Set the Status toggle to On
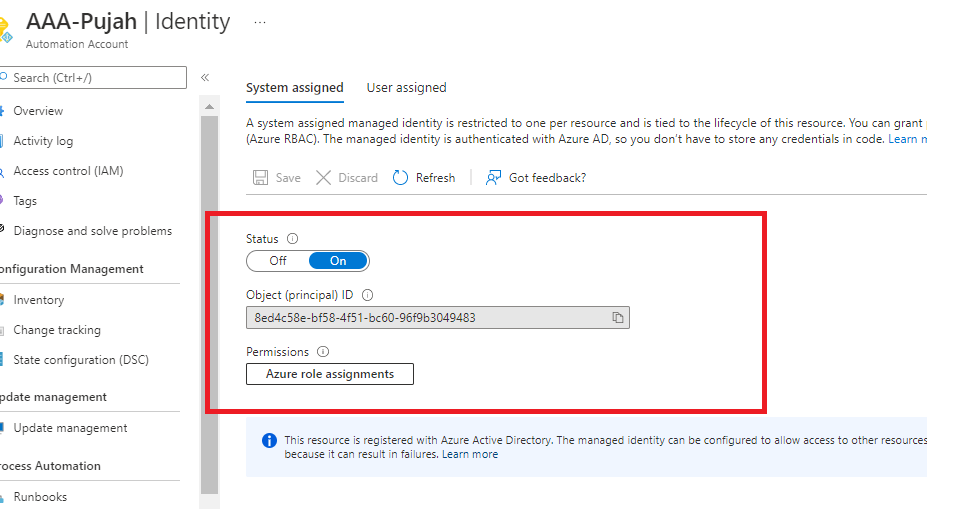The width and height of the screenshot is (961, 526). [x=338, y=261]
